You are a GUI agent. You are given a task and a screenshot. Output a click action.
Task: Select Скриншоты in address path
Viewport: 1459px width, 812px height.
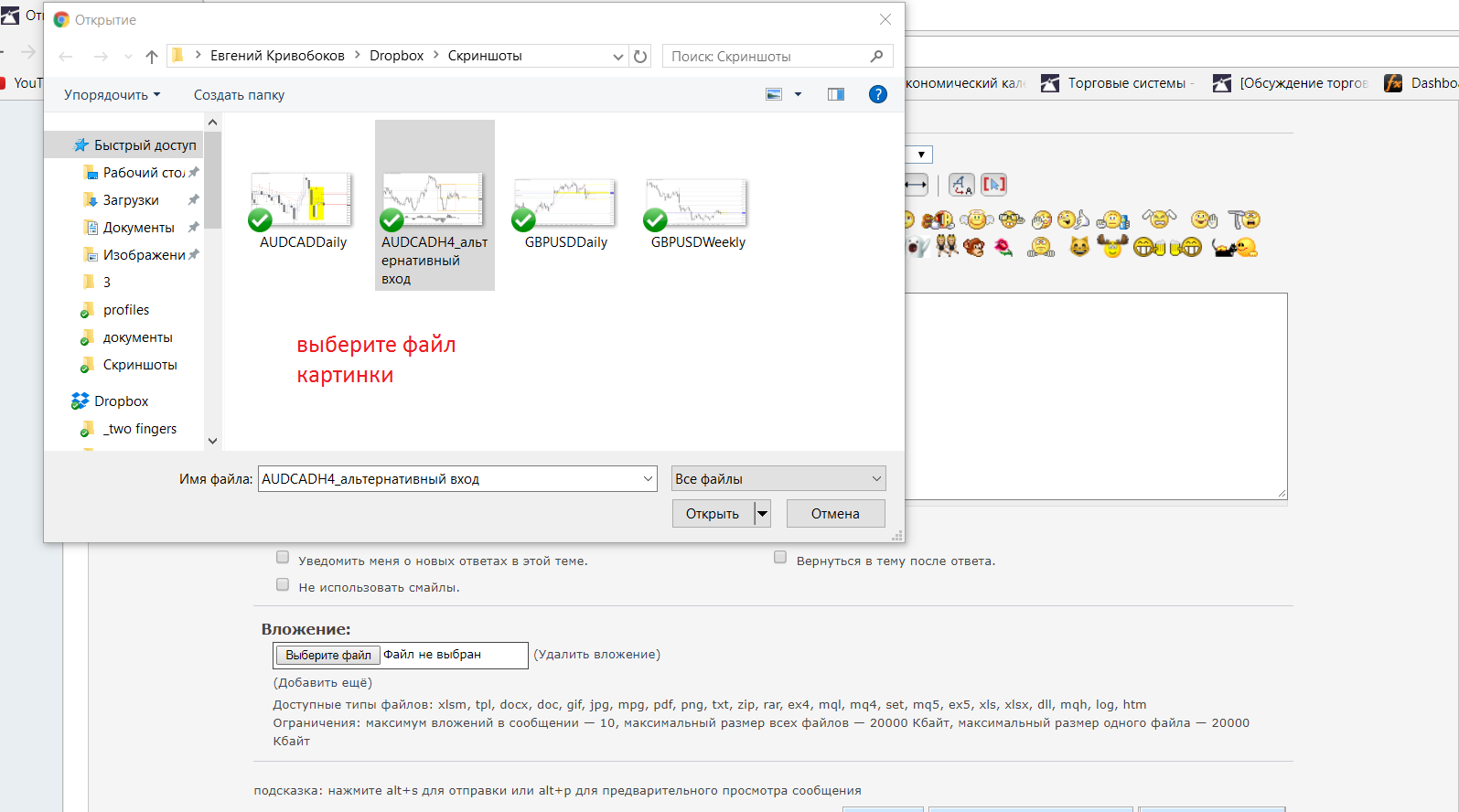coord(485,56)
